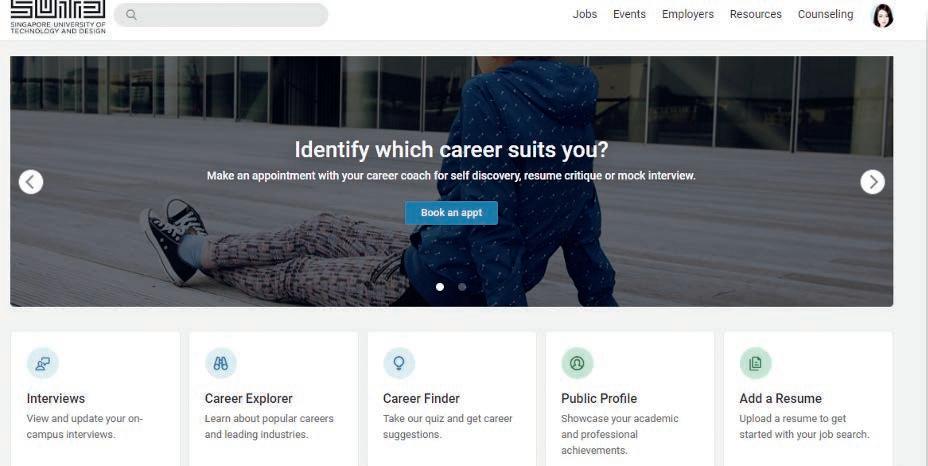The height and width of the screenshot is (466, 928).
Task: Open Career Explorer binoculars icon
Action: click(221, 364)
